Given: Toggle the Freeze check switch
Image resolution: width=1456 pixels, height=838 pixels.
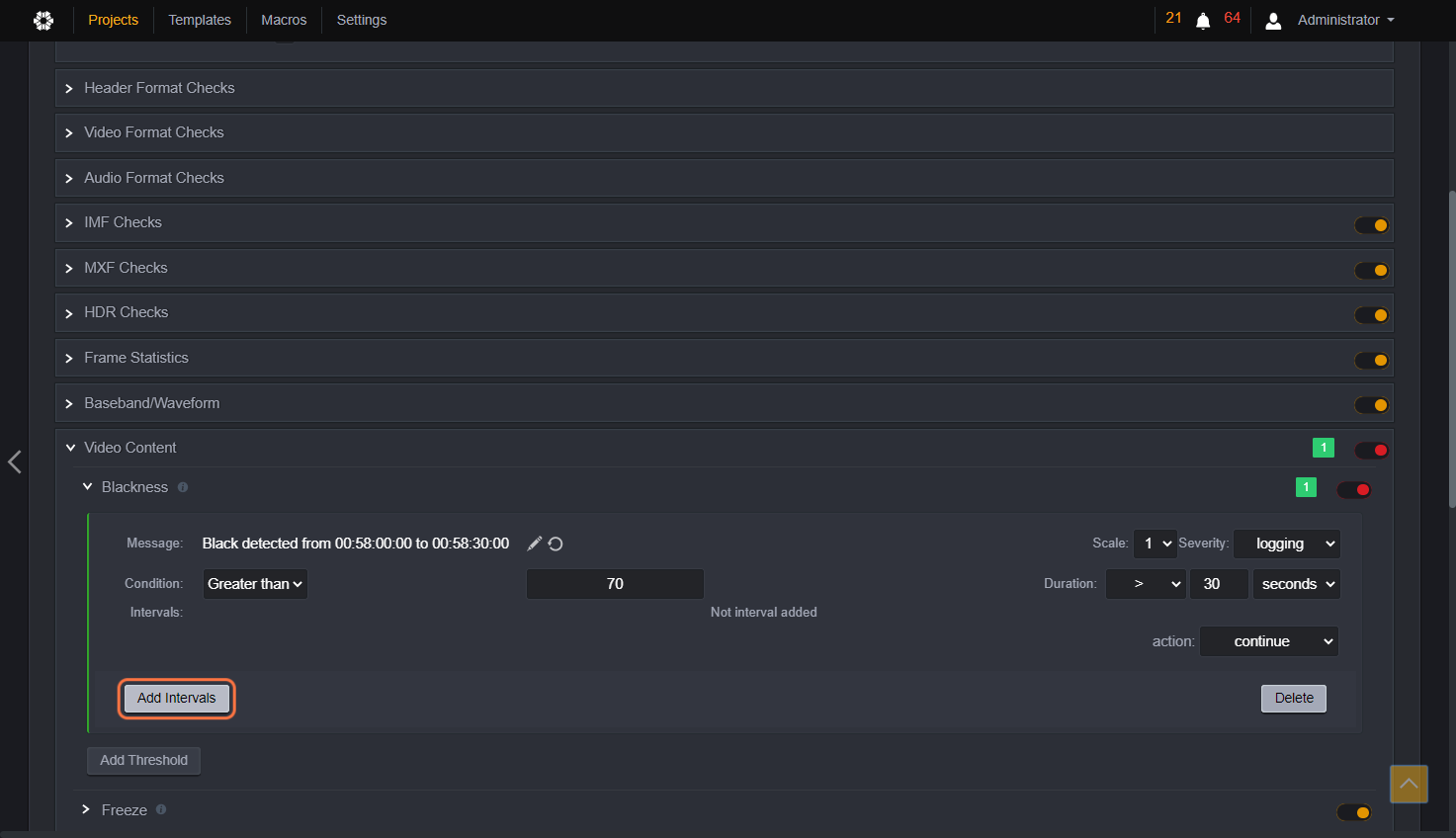Looking at the screenshot, I should [1354, 812].
